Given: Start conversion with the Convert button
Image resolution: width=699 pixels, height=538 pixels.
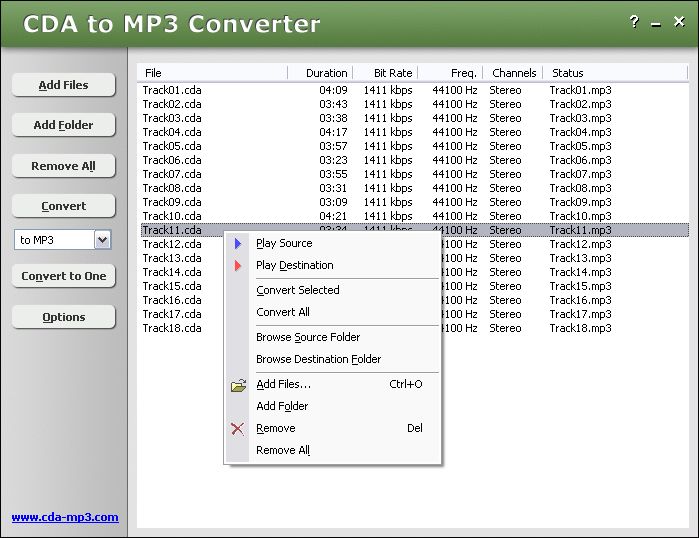Looking at the screenshot, I should pos(63,206).
